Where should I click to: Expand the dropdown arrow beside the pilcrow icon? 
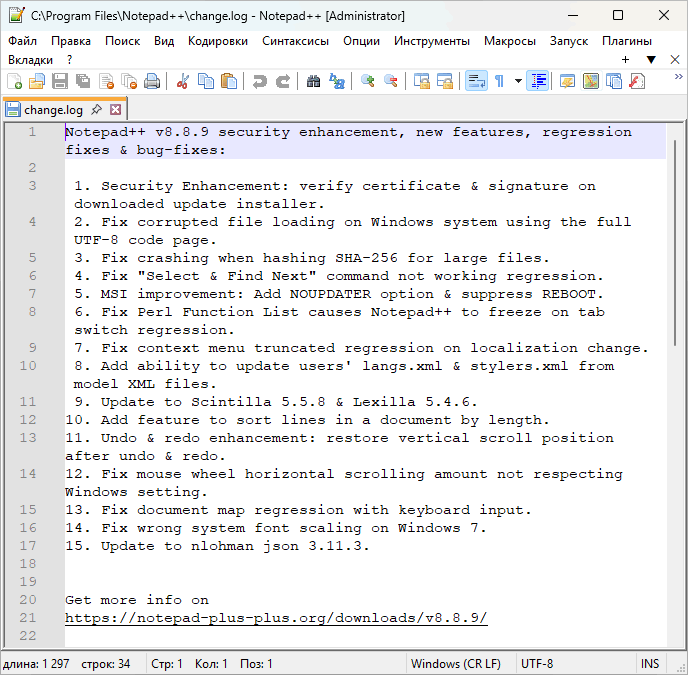(x=517, y=81)
